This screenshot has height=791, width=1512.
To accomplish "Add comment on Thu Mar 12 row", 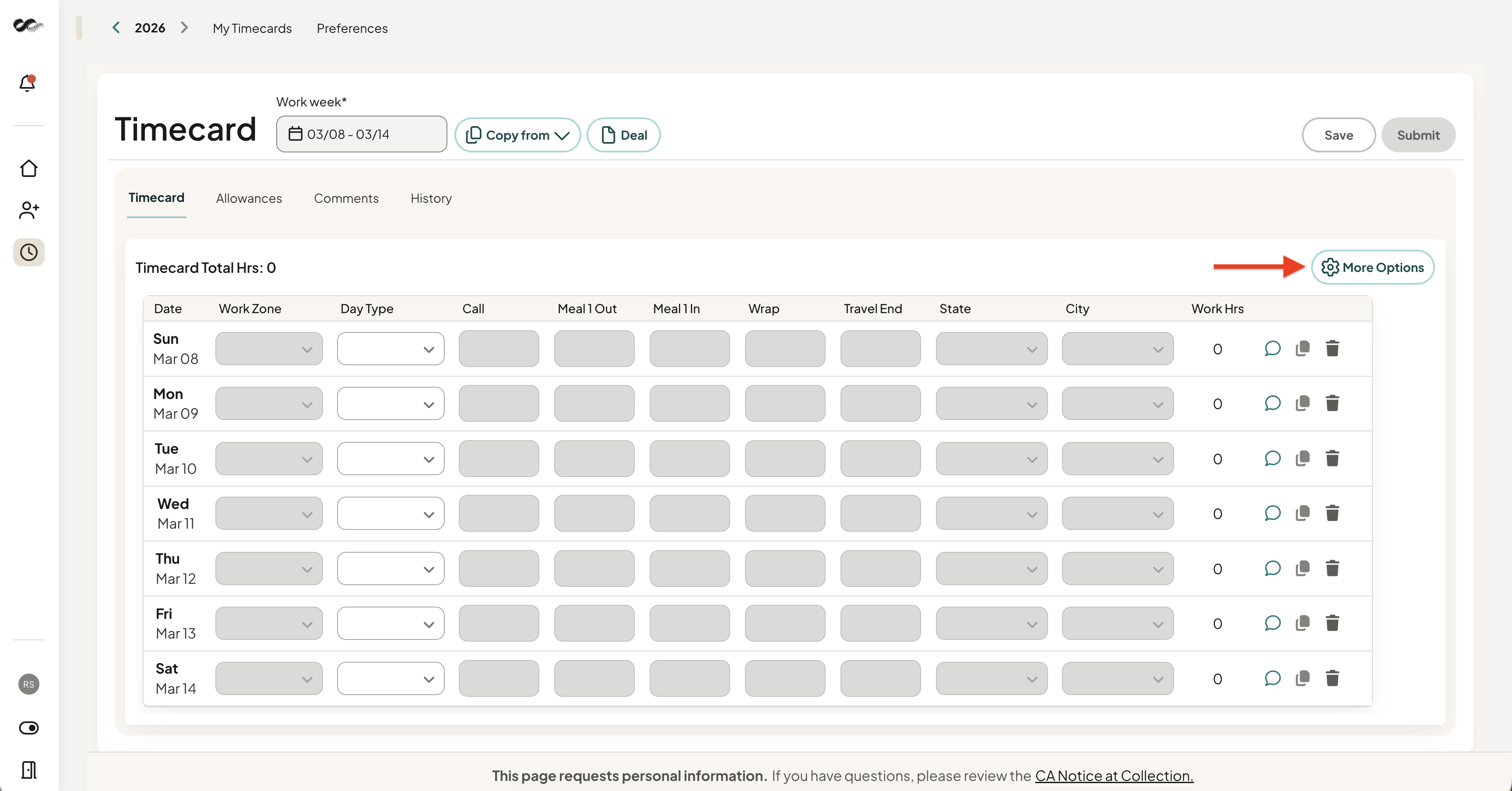I will click(x=1272, y=569).
